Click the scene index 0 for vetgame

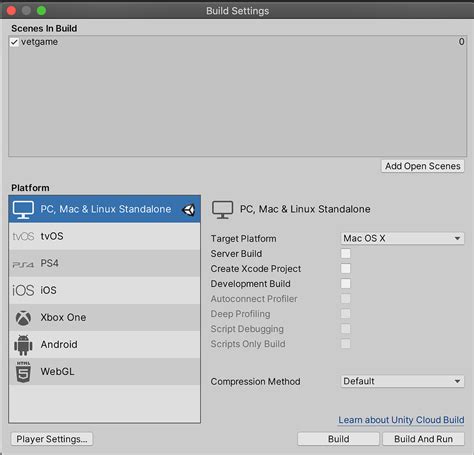(x=461, y=42)
